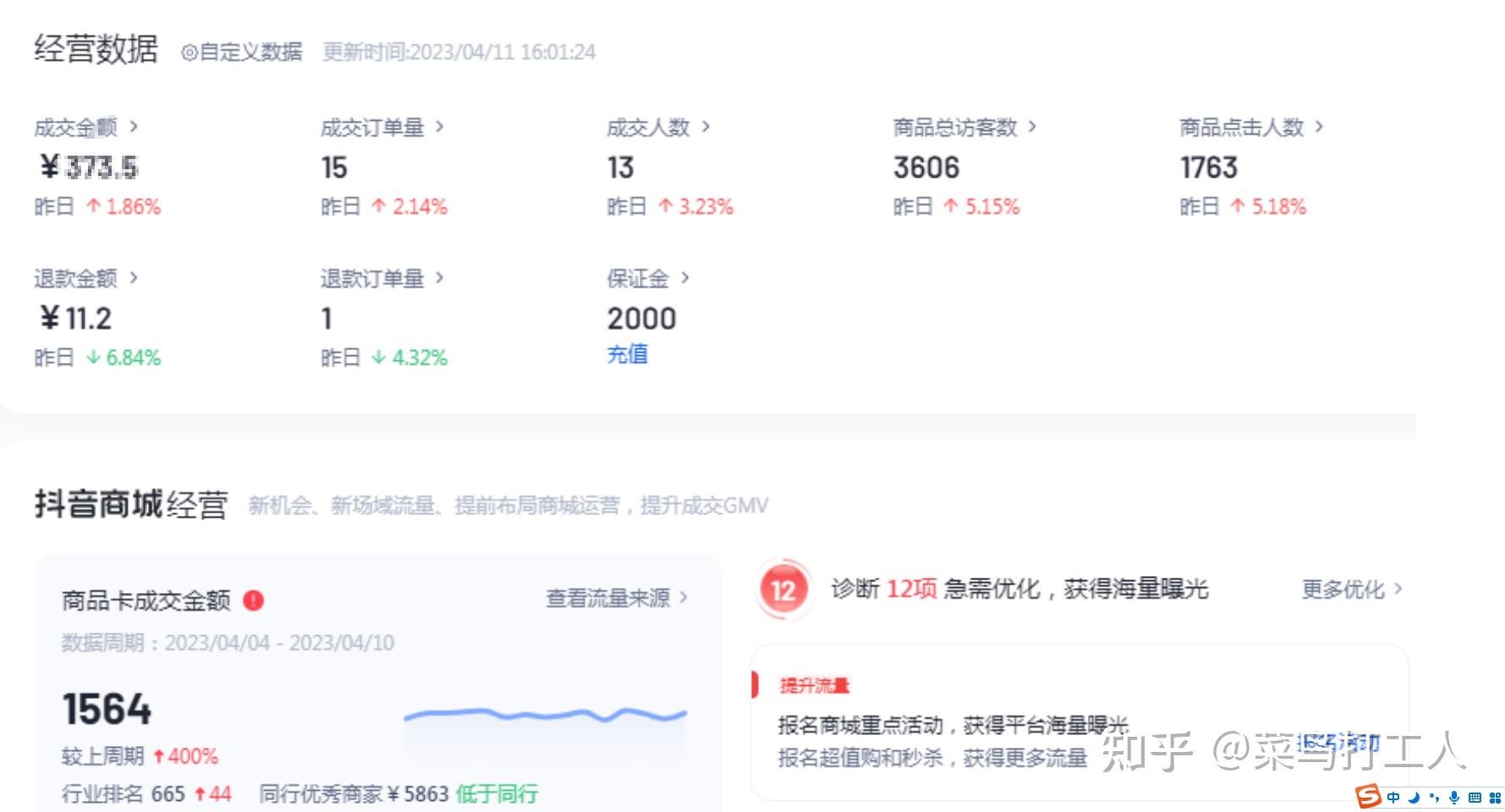The image size is (1505, 812).
Task: Click the 同行优秀商家 ¥5863 text
Action: click(x=354, y=793)
